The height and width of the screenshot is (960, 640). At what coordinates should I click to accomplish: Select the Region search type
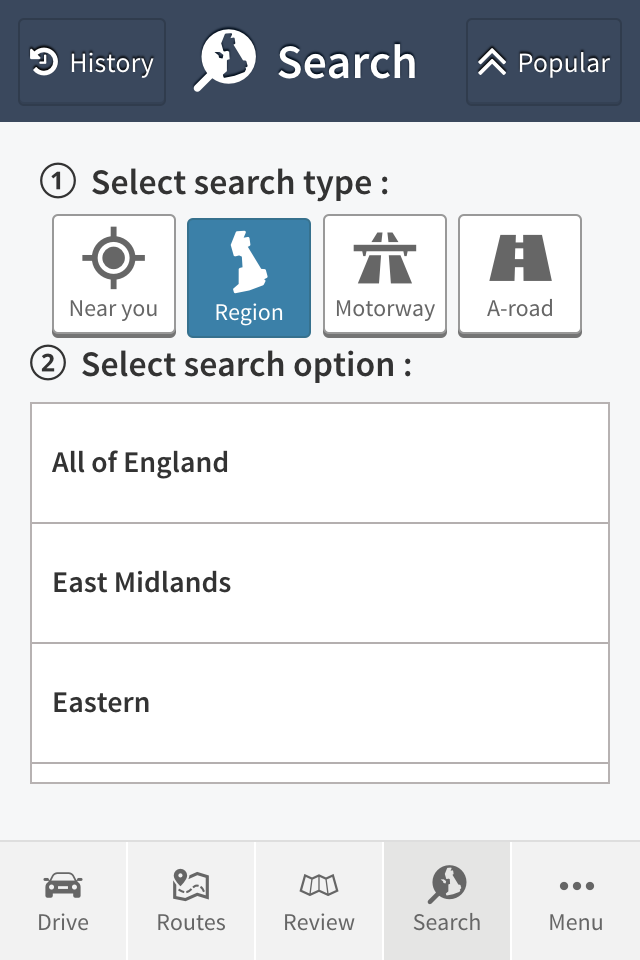point(249,277)
